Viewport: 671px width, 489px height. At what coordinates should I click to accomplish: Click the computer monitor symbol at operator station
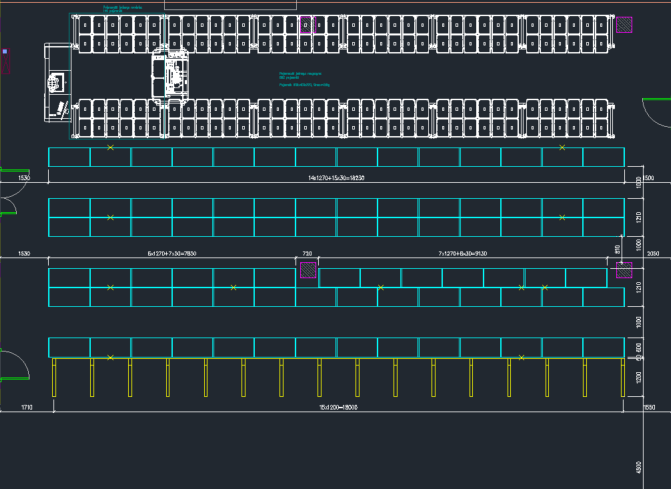[55, 82]
